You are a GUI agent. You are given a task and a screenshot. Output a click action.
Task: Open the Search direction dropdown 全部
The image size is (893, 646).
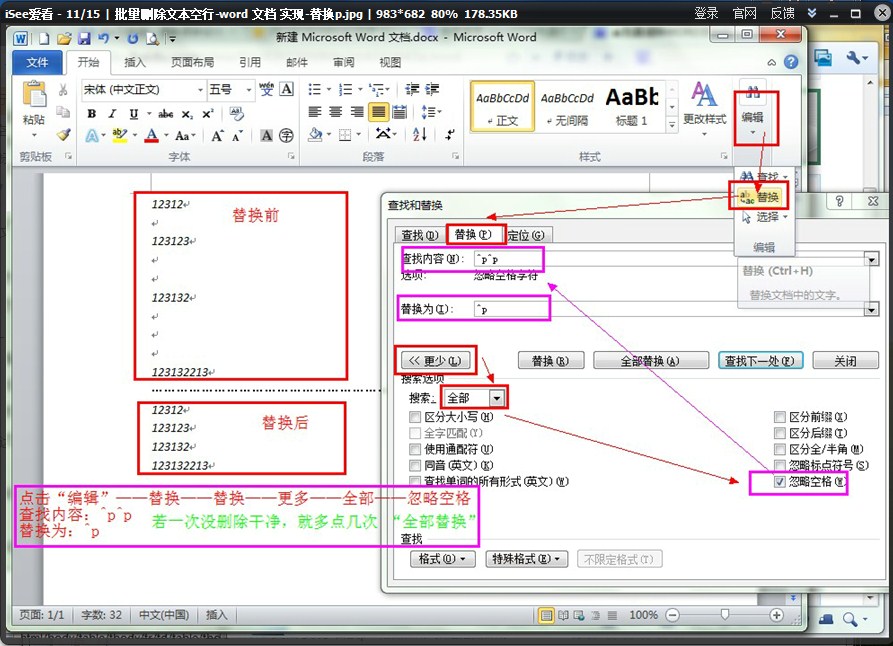click(497, 398)
